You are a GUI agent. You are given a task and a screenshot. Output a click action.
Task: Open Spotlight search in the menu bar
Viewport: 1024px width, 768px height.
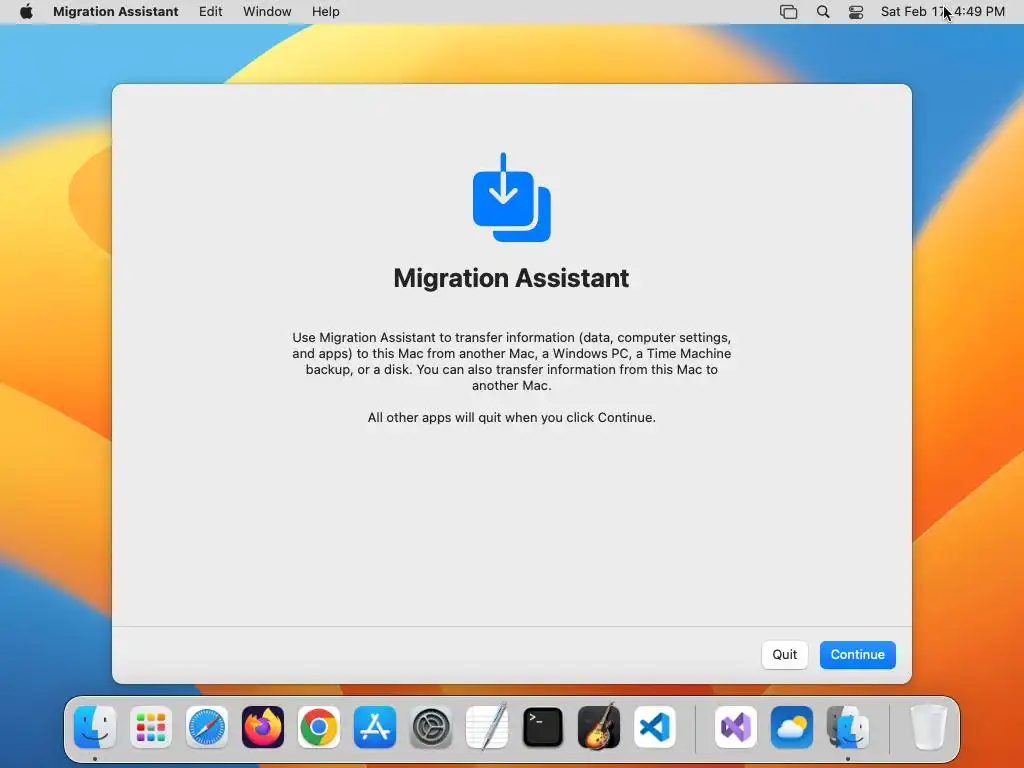823,12
